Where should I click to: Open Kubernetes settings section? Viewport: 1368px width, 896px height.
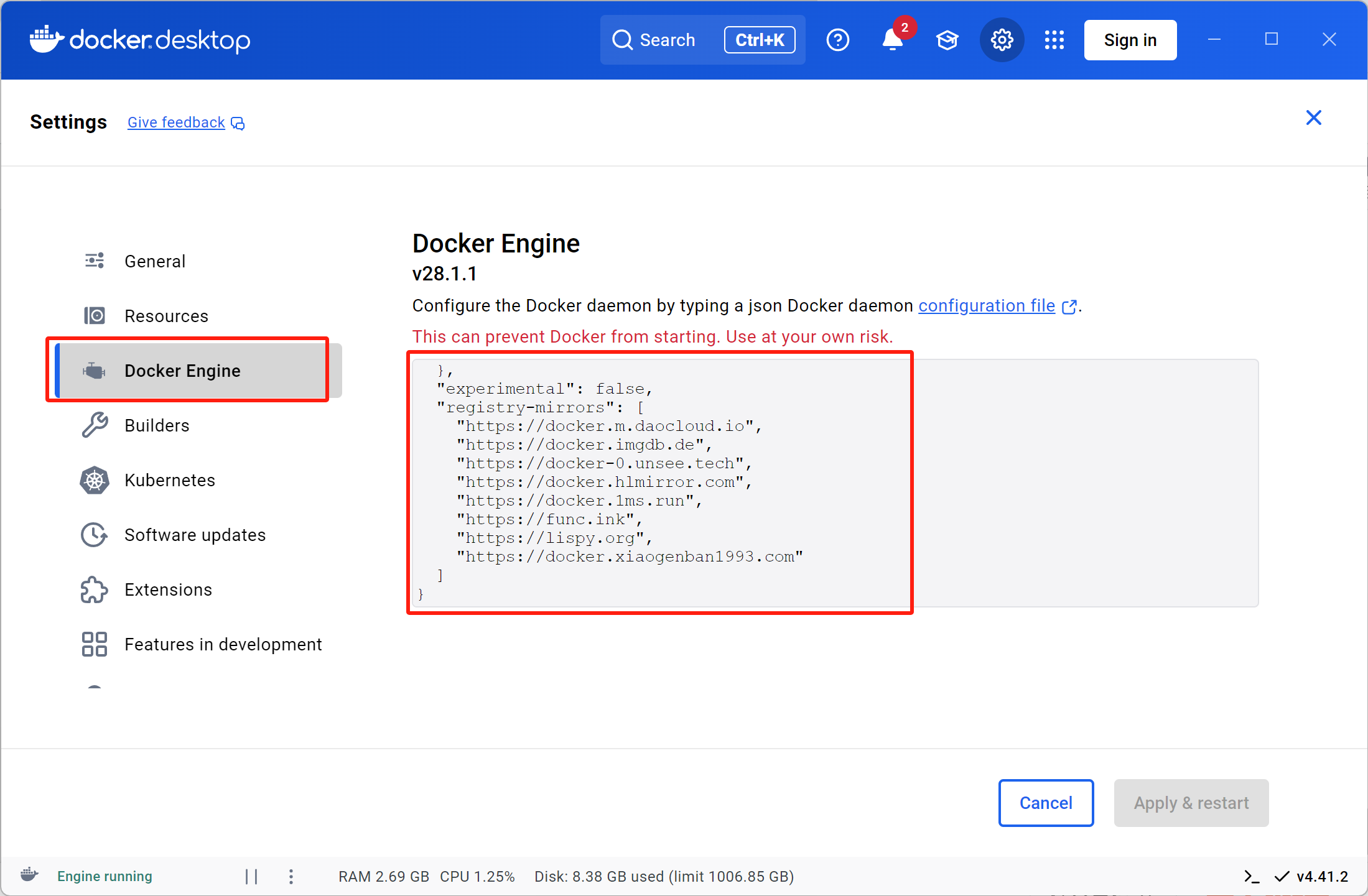[x=170, y=480]
